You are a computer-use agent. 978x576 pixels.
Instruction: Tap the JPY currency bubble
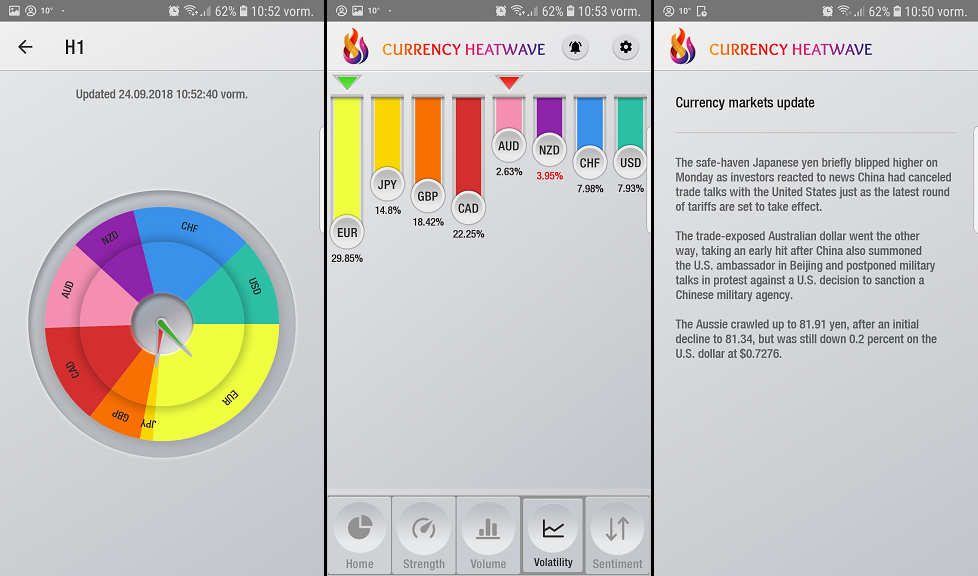tap(387, 184)
